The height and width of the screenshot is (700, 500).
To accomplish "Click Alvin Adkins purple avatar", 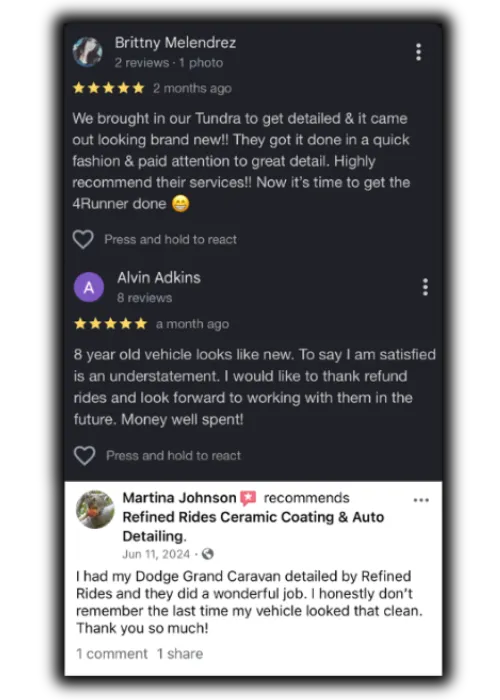I will point(89,287).
